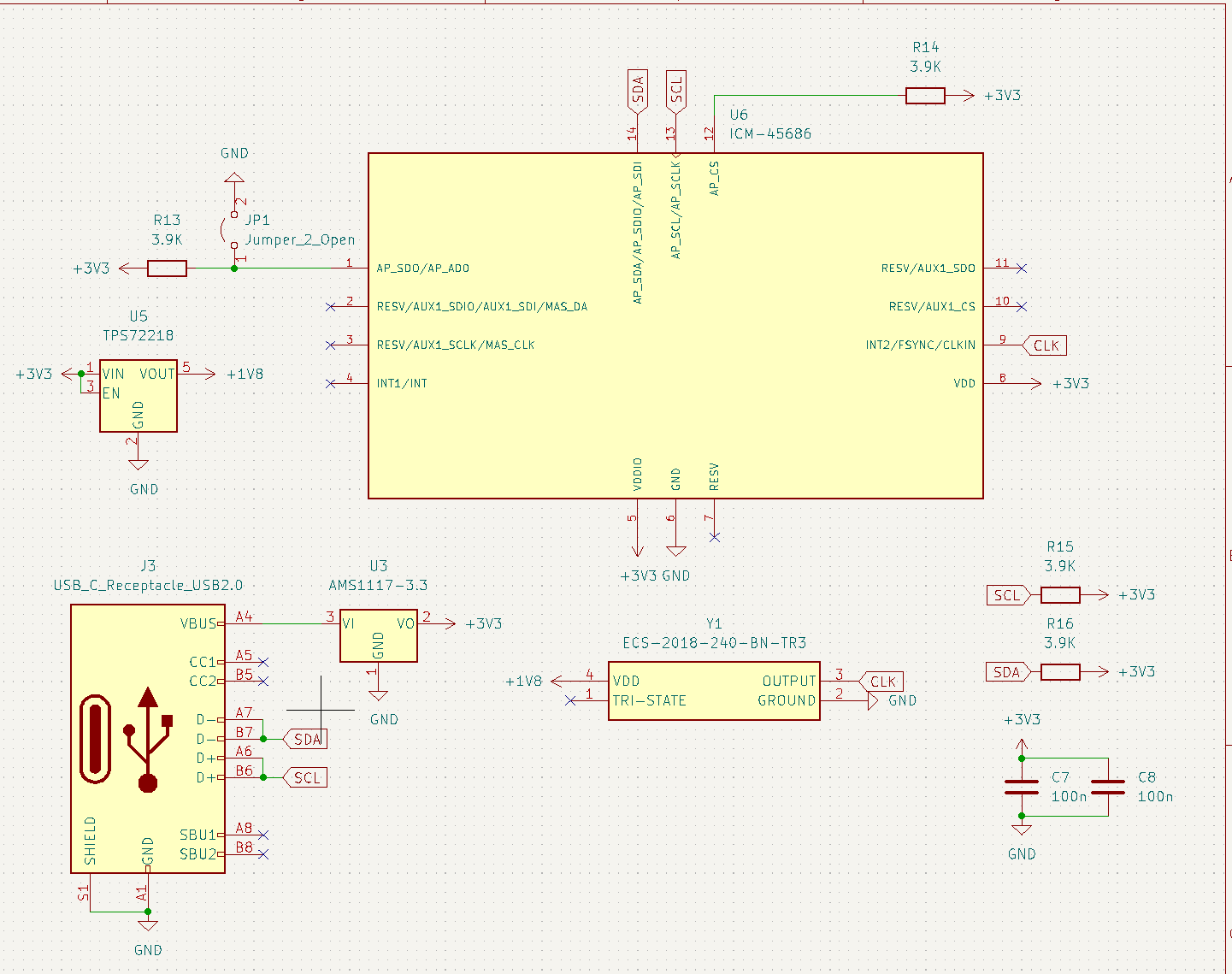Click the SDA global label above pin 14
The width and height of the screenshot is (1232, 974).
(638, 91)
